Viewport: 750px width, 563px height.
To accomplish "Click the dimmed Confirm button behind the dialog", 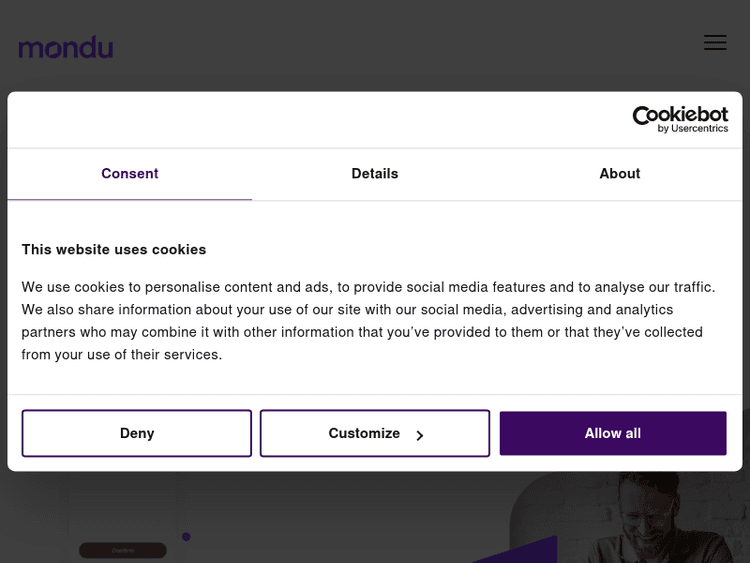I will pos(123,550).
